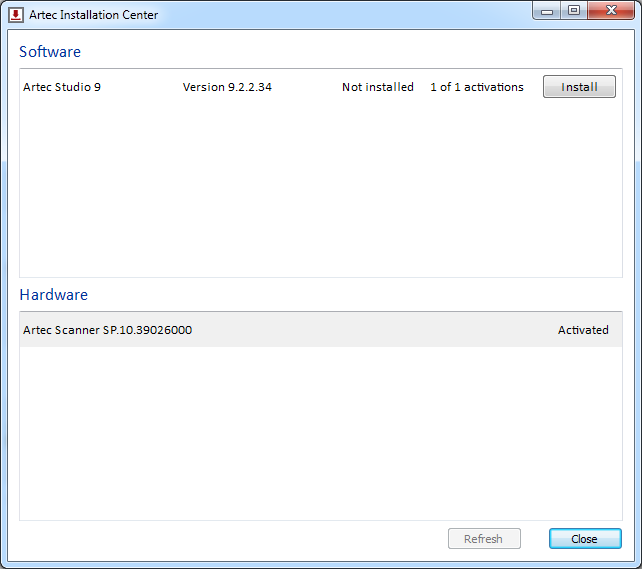Click the Artec Installation Center title icon
The height and width of the screenshot is (569, 642).
[x=16, y=15]
